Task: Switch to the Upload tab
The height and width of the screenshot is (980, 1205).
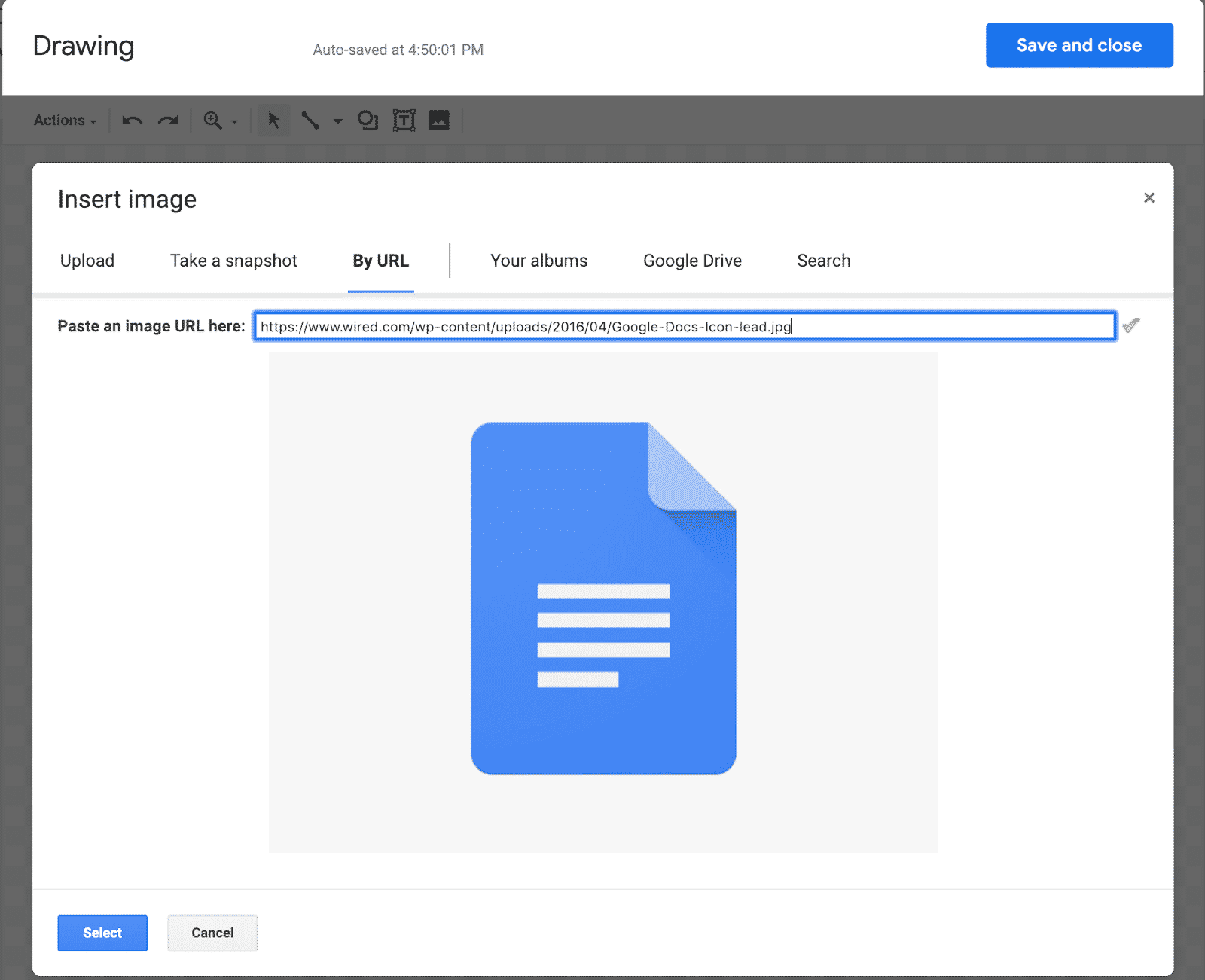Action: (87, 261)
